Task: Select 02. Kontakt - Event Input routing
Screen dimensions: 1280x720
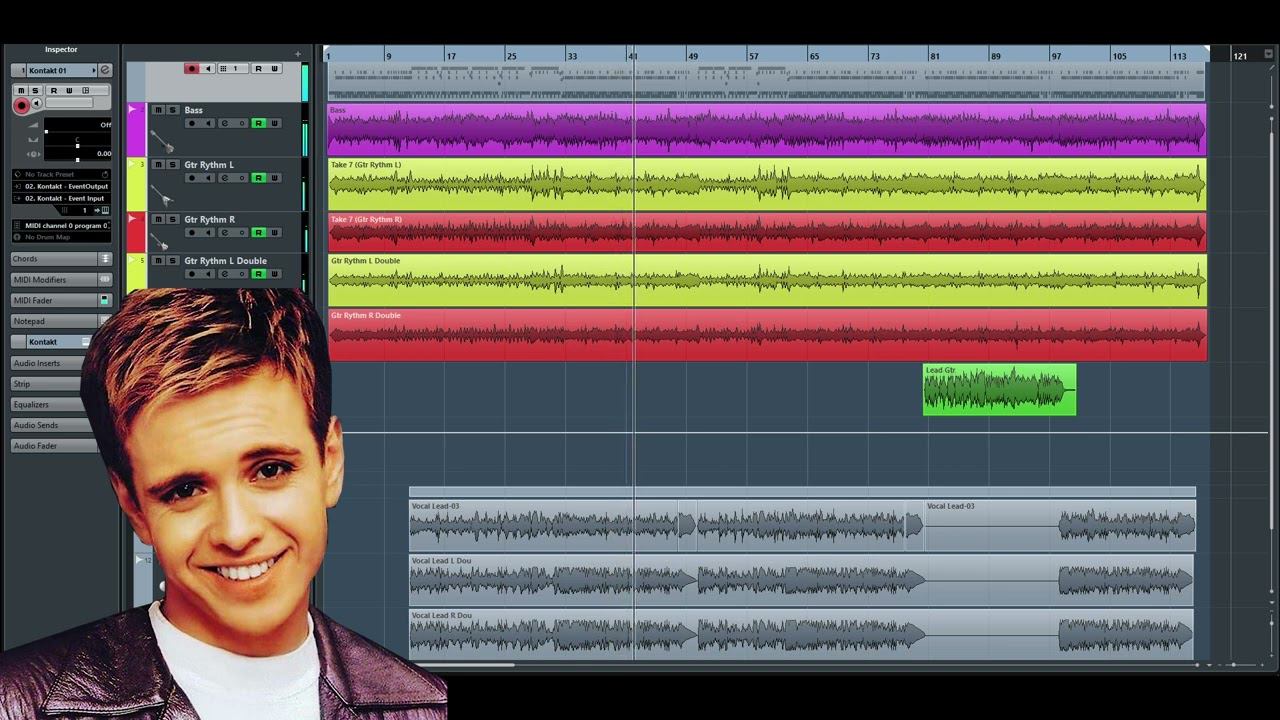Action: pos(61,198)
